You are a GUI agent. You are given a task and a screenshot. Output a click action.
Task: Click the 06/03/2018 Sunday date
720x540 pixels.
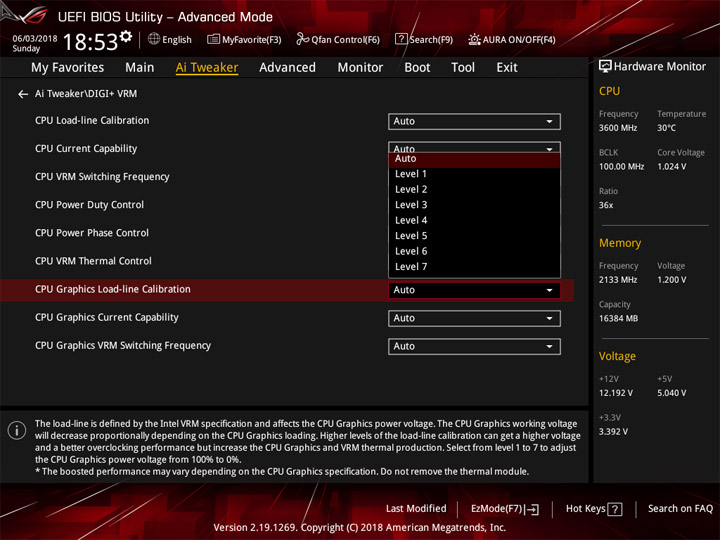pos(34,43)
